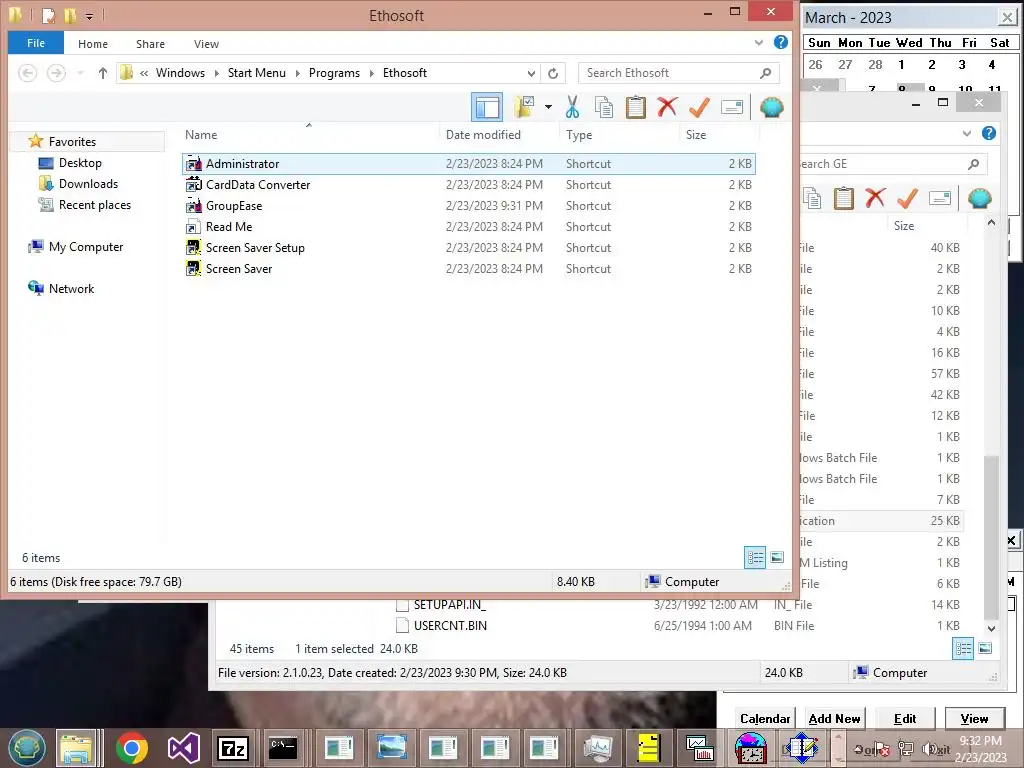Switch to the Home ribbon tab
This screenshot has height=768, width=1024.
pos(93,44)
